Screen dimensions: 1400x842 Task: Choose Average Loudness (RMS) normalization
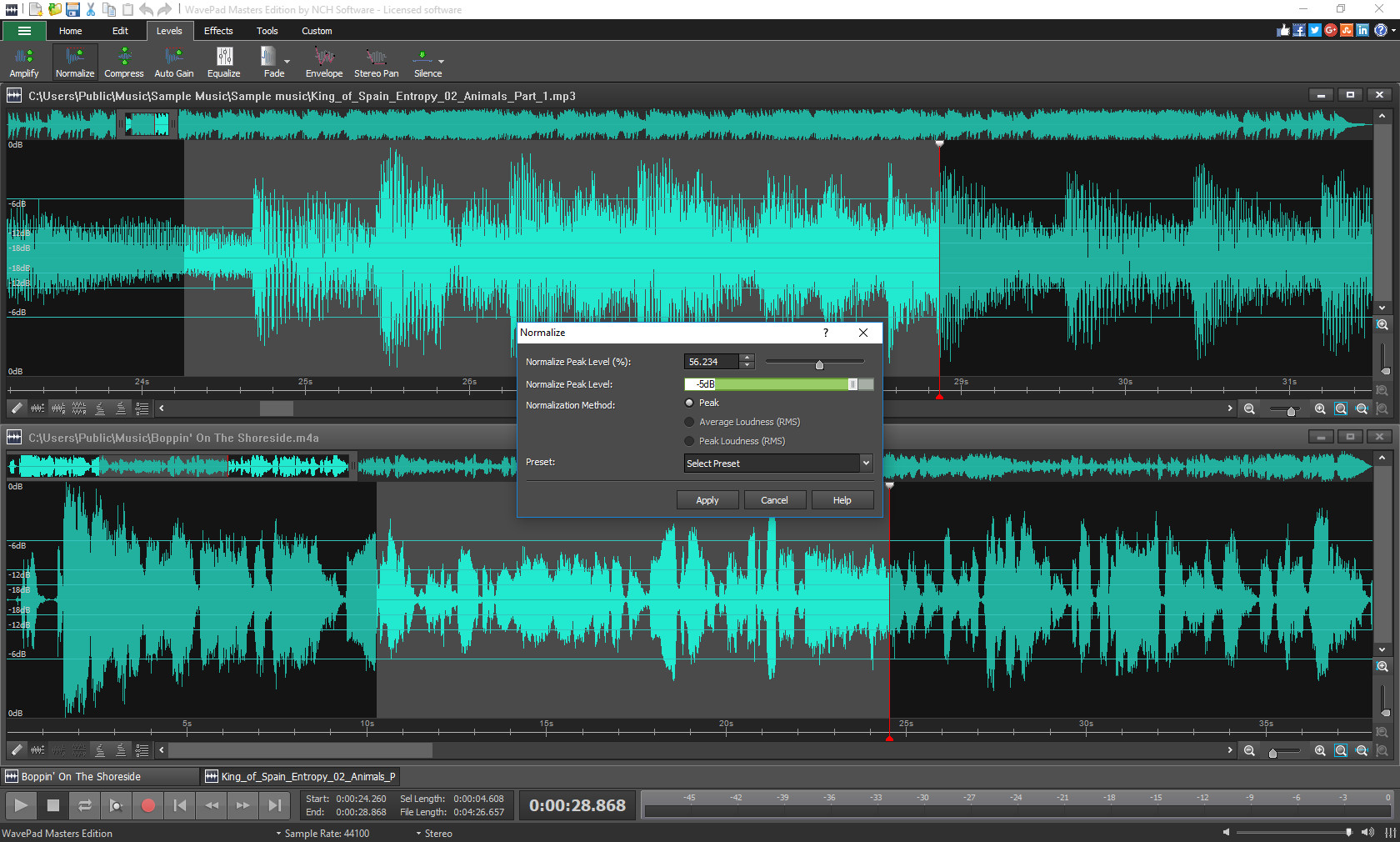(x=689, y=422)
